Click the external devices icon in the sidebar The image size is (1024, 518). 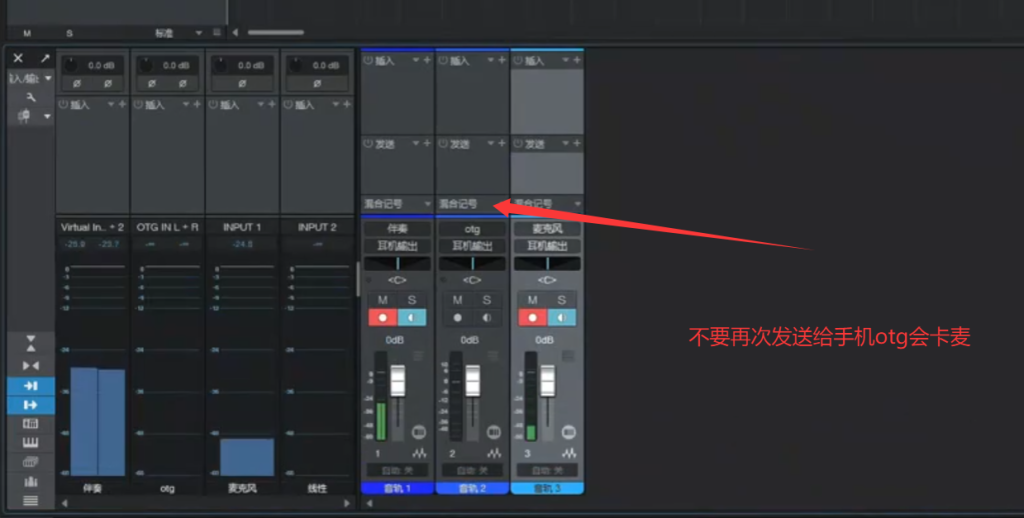(31, 462)
